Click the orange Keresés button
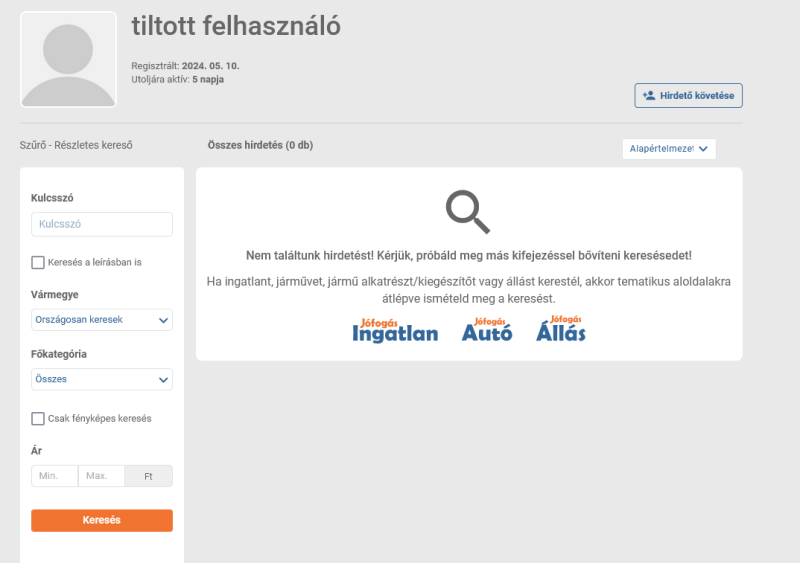 pyautogui.click(x=102, y=520)
